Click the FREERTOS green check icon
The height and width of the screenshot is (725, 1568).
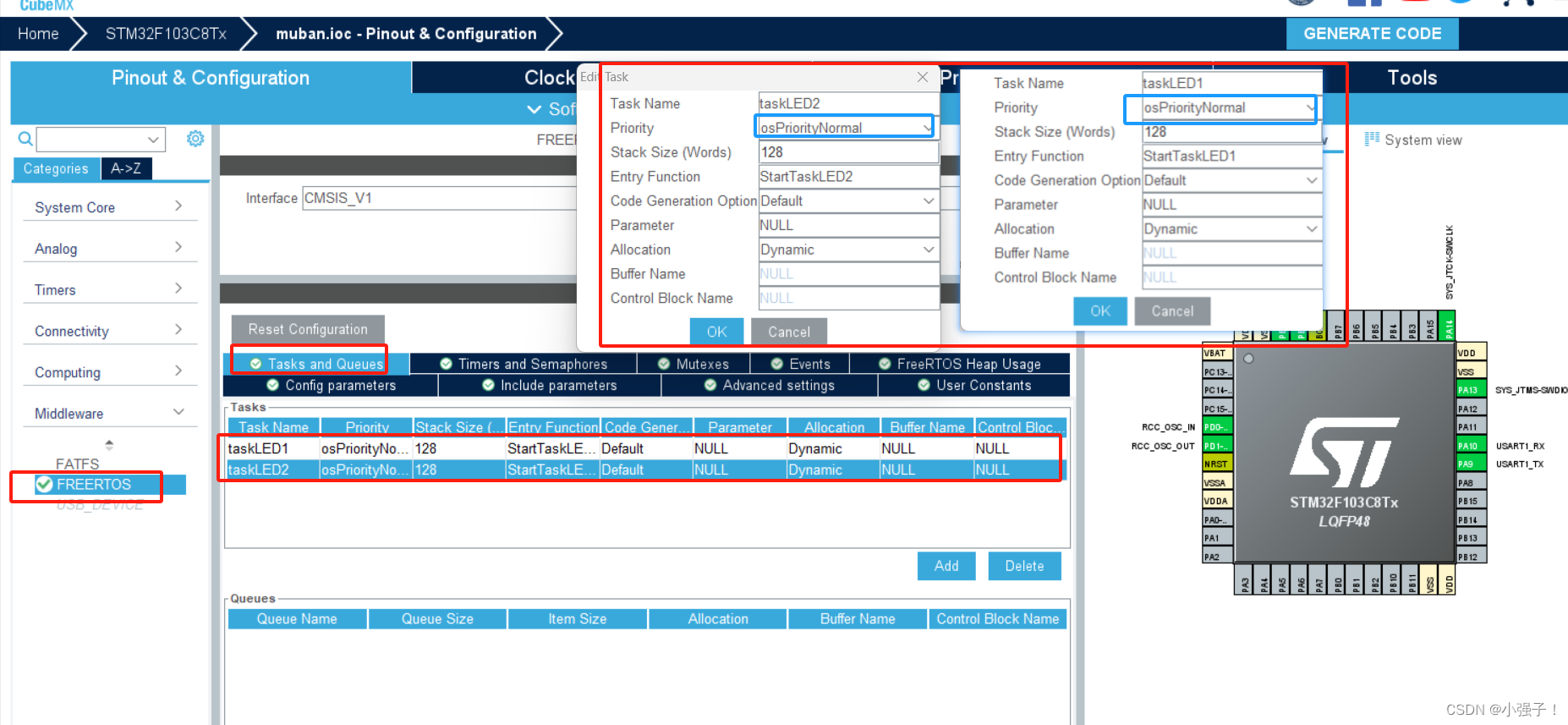coord(44,485)
